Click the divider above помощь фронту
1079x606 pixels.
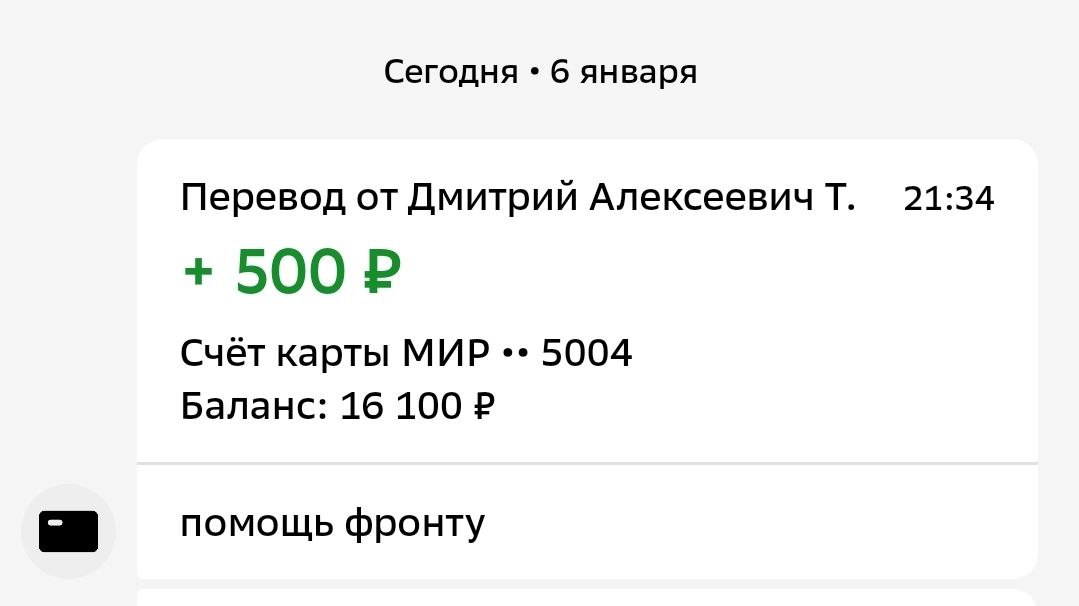pyautogui.click(x=587, y=464)
